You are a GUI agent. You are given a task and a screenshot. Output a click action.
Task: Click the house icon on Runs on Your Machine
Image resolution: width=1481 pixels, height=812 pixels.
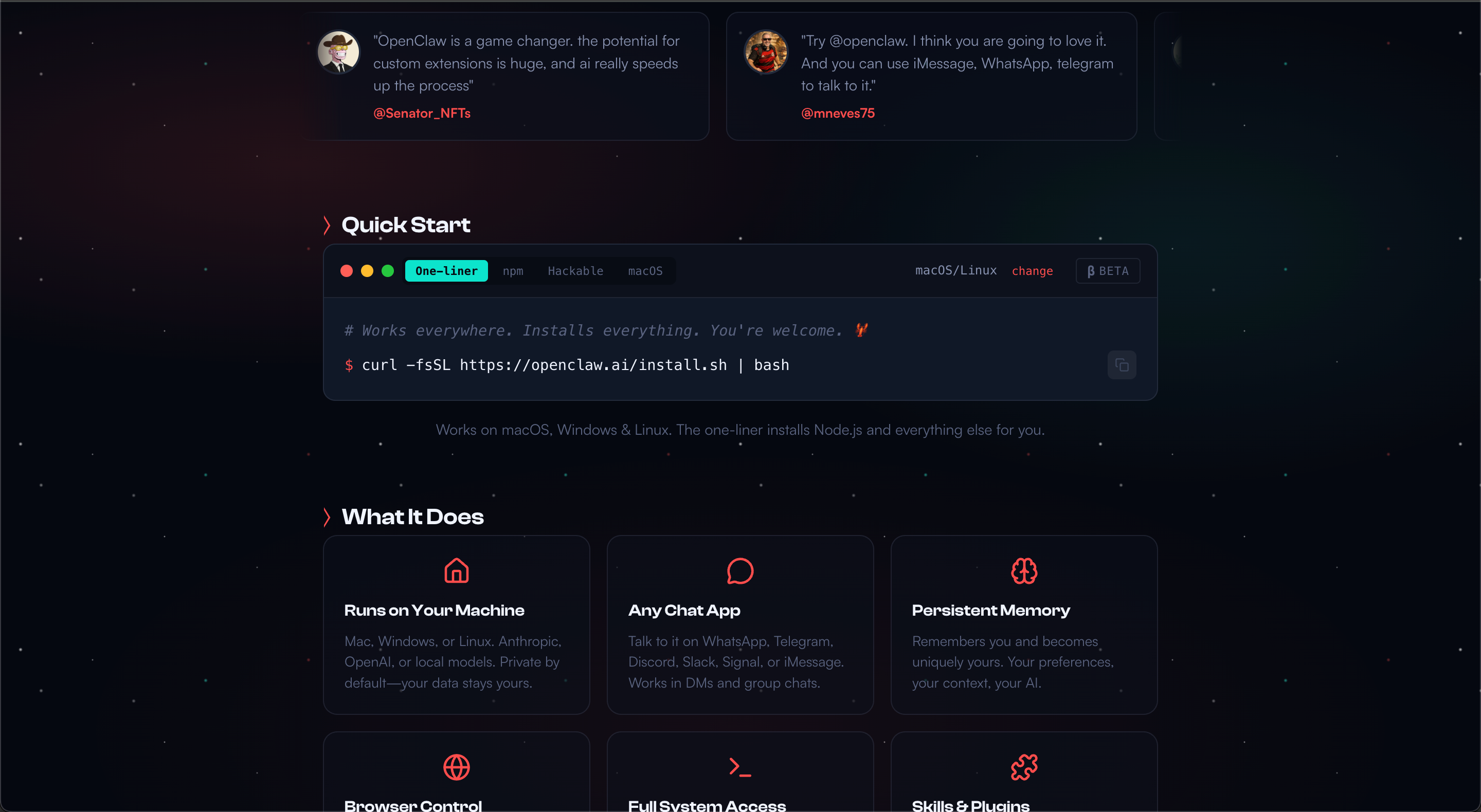click(457, 570)
